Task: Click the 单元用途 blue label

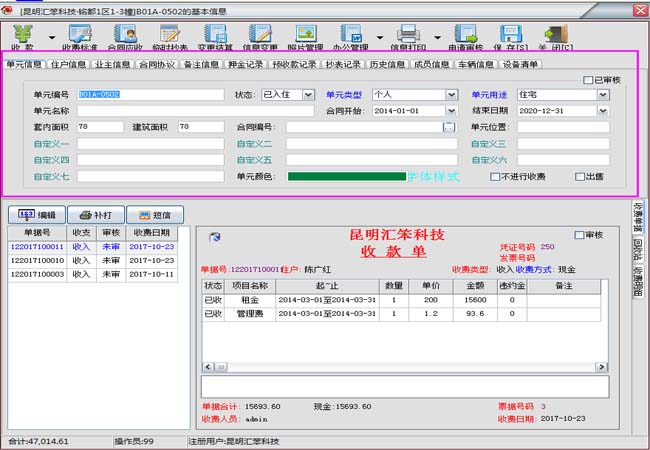Action: pyautogui.click(x=489, y=95)
